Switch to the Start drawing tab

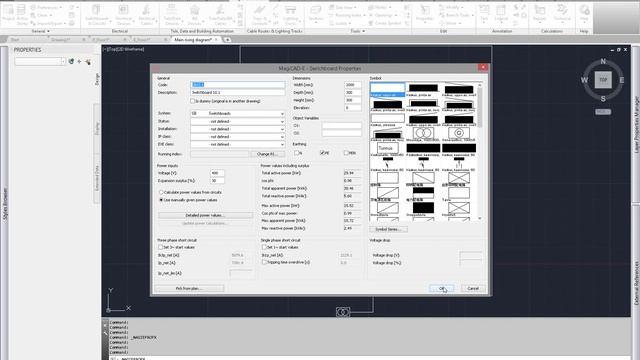pos(15,40)
